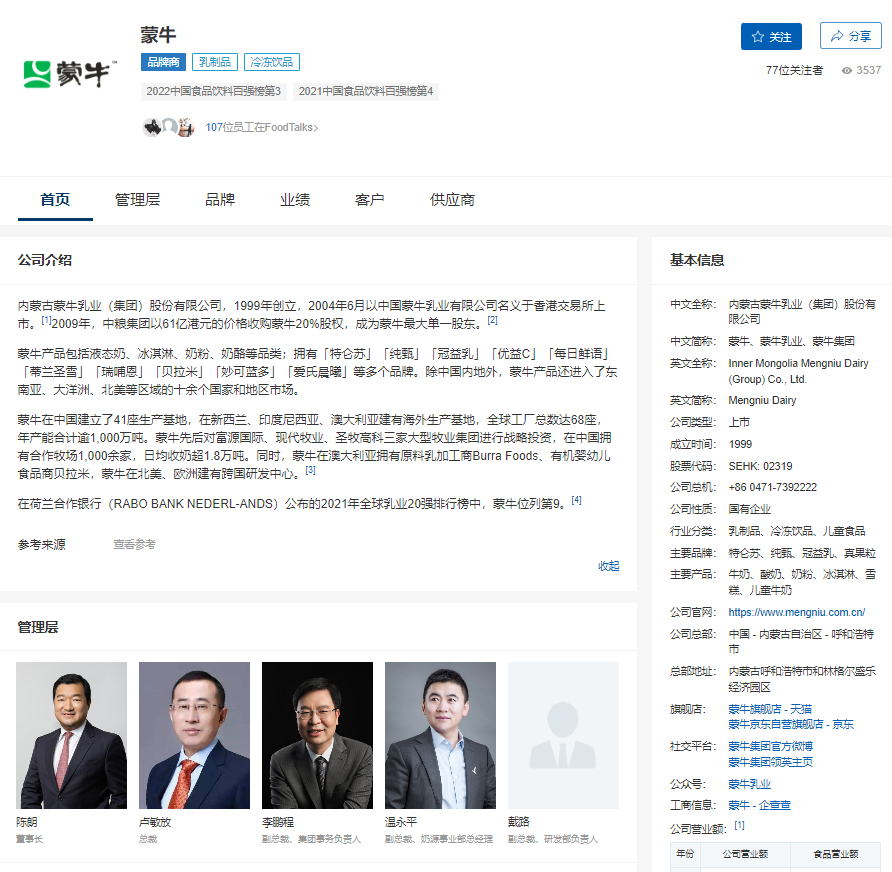Open 卢敏放 president photo

(195, 735)
